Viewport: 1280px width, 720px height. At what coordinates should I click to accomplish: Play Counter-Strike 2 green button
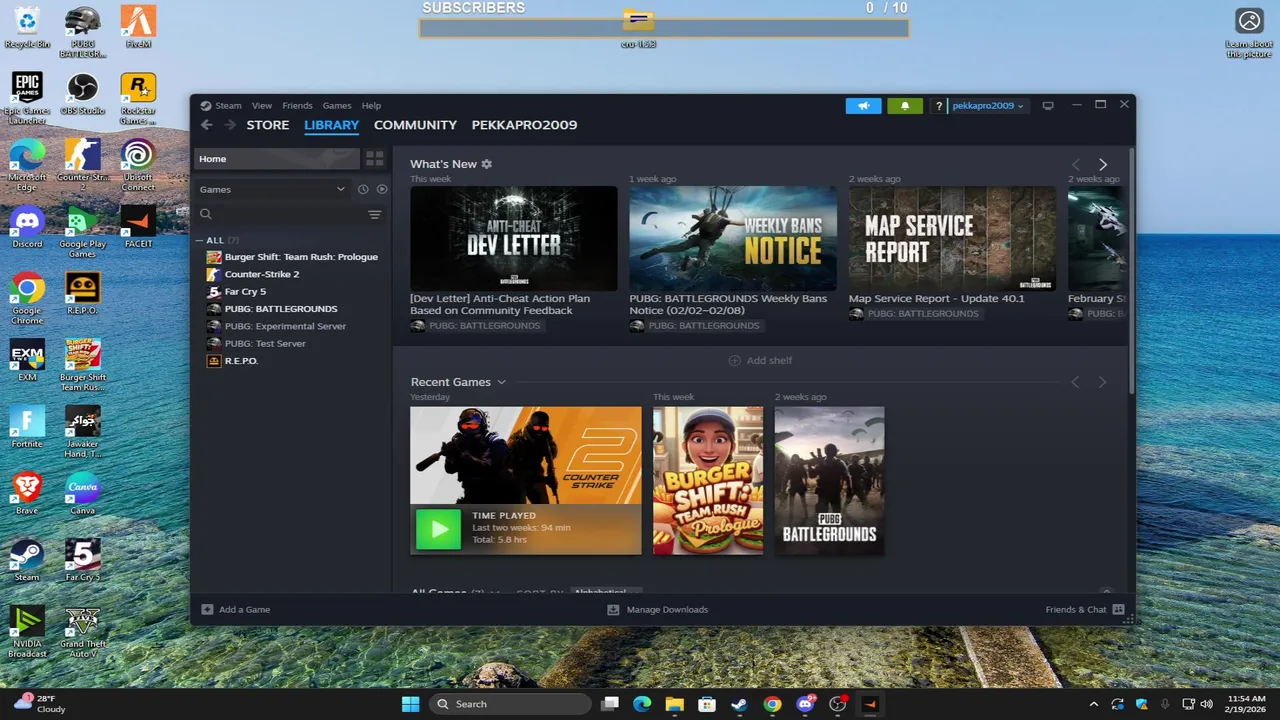(438, 529)
